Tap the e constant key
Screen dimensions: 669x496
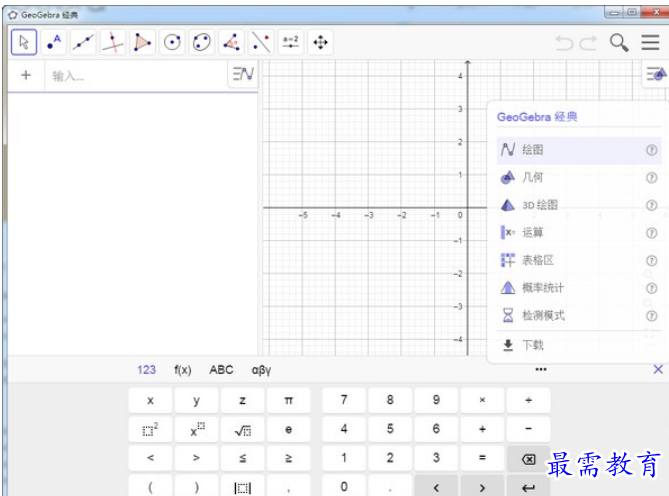click(x=288, y=429)
